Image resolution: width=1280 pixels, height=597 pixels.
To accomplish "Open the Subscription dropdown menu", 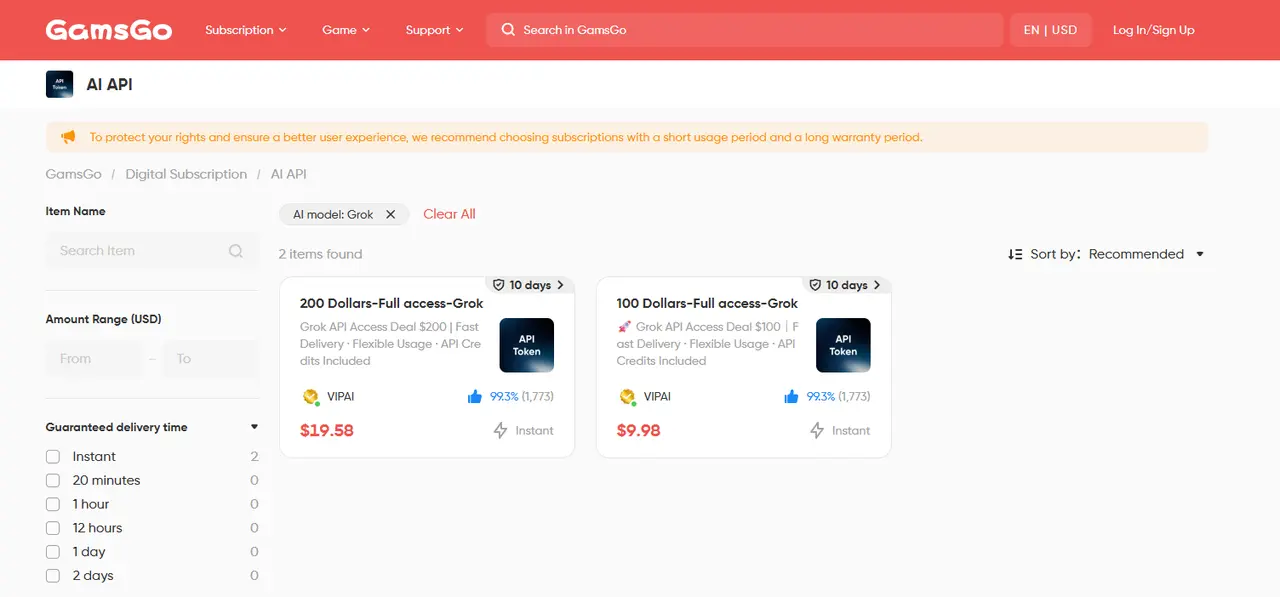I will [x=246, y=30].
